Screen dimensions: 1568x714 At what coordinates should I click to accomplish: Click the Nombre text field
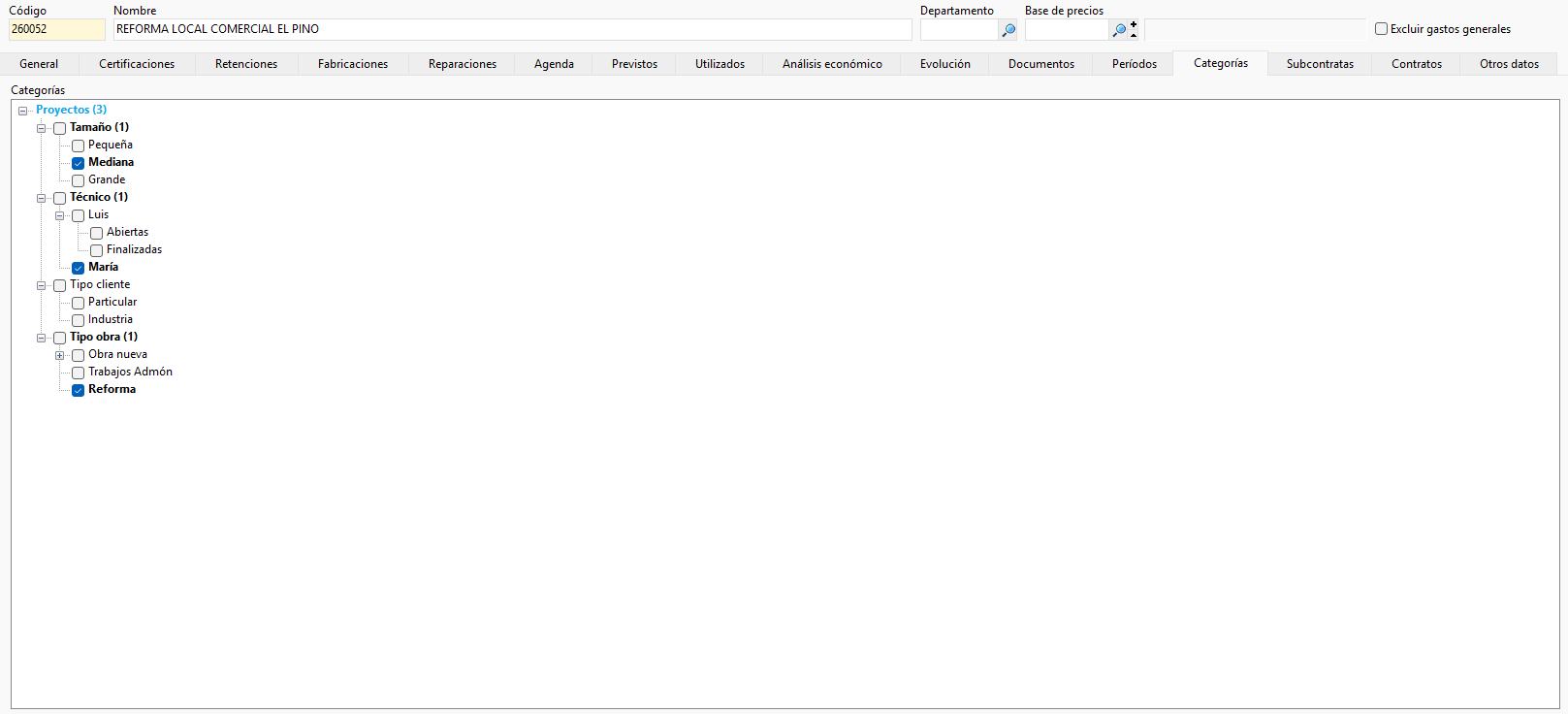pos(512,29)
